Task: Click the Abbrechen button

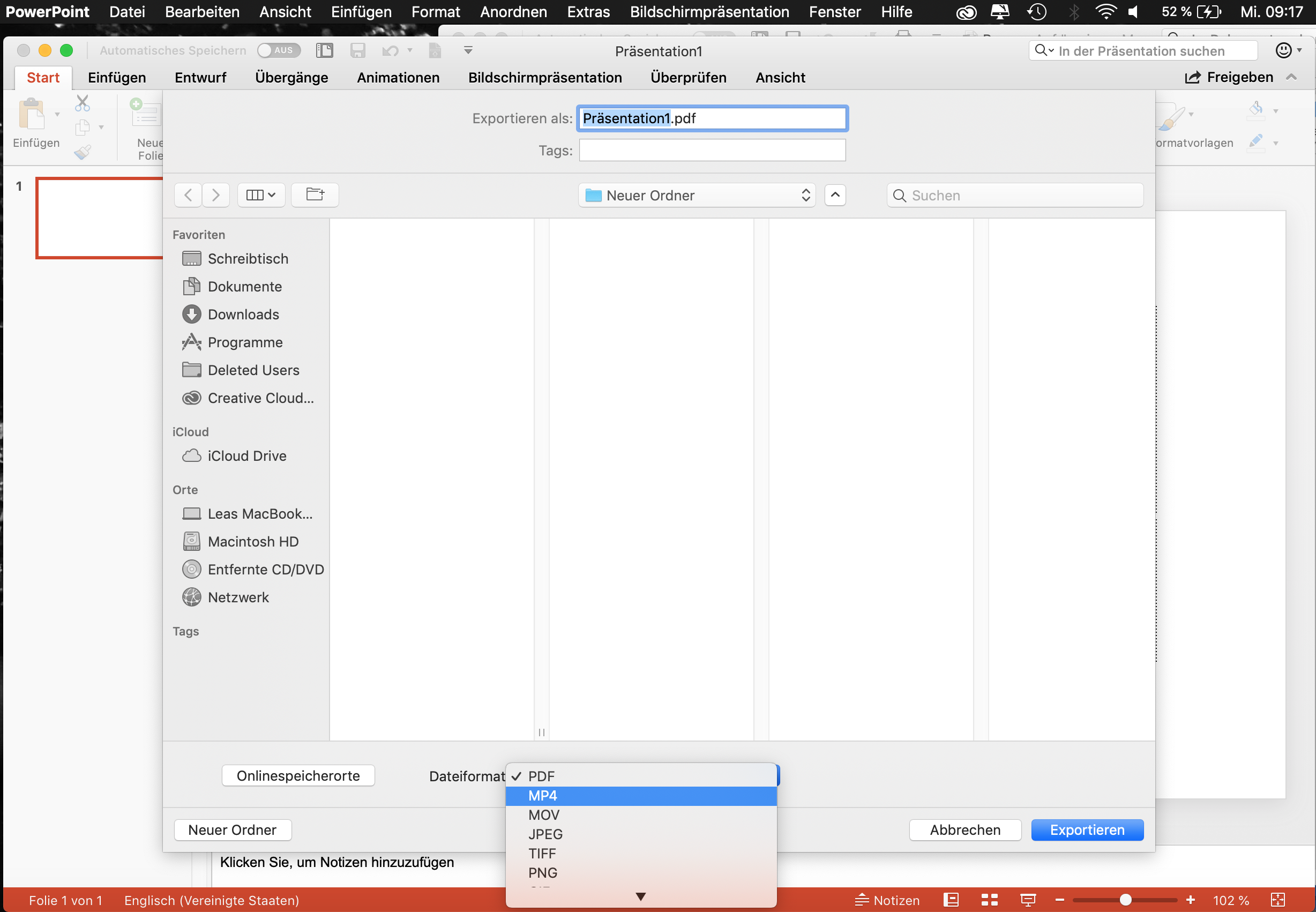Action: 965,831
